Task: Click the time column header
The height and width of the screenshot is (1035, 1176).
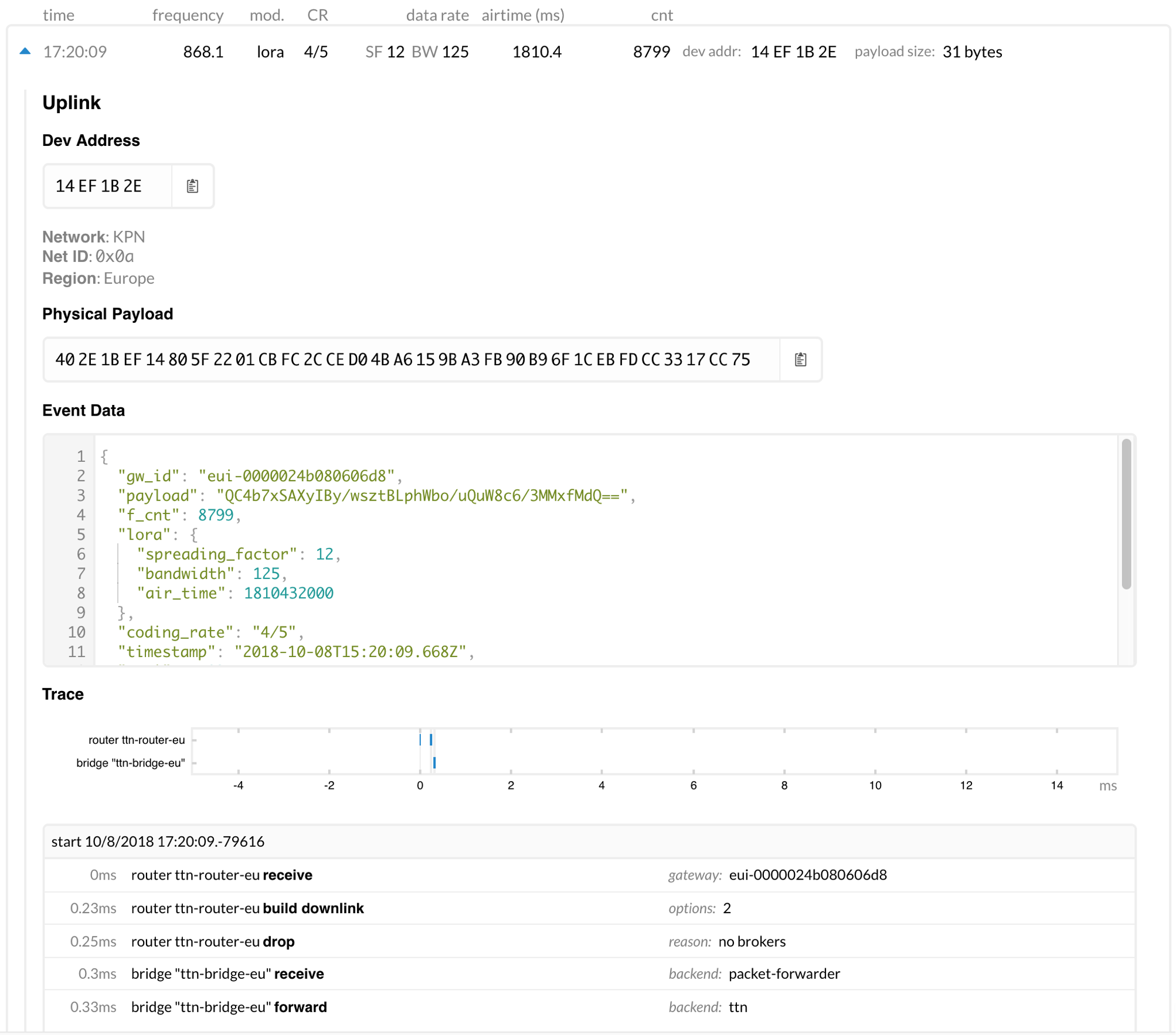Action: 59,15
